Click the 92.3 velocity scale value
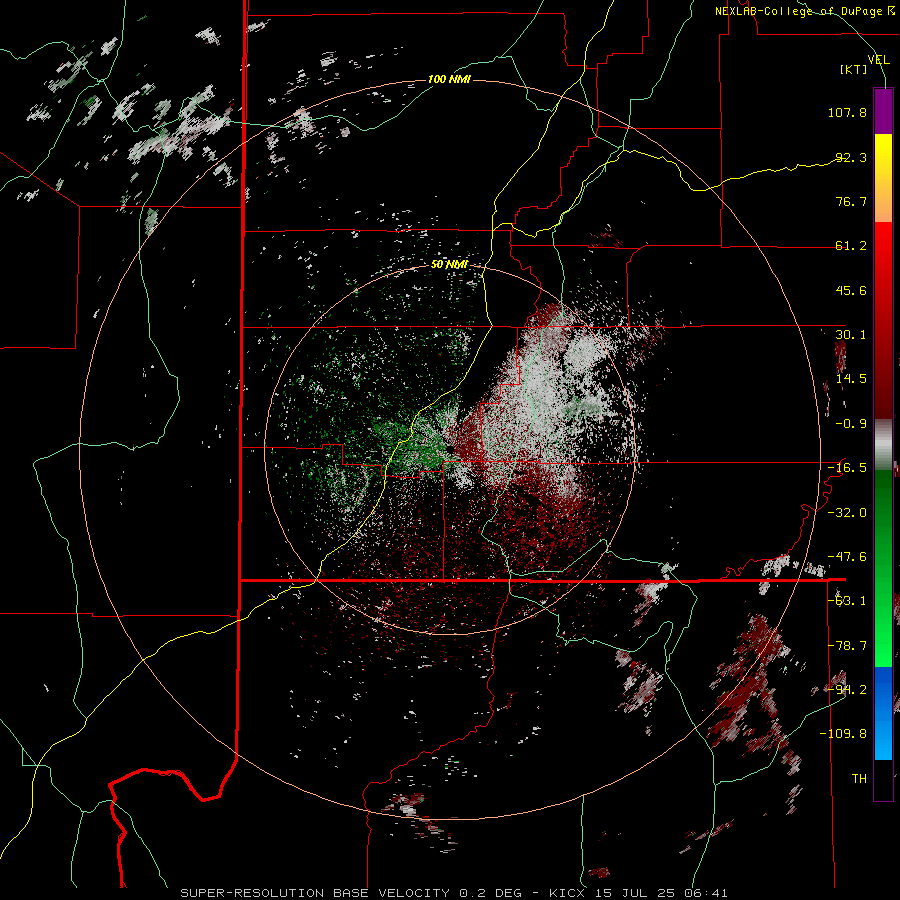The image size is (900, 900). [x=851, y=157]
